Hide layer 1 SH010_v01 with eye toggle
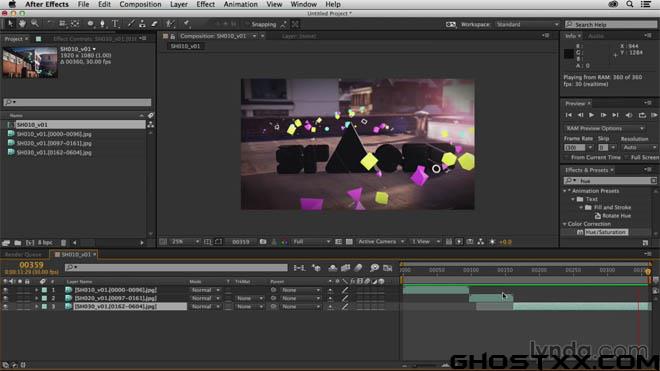660x371 pixels. pos(5,290)
